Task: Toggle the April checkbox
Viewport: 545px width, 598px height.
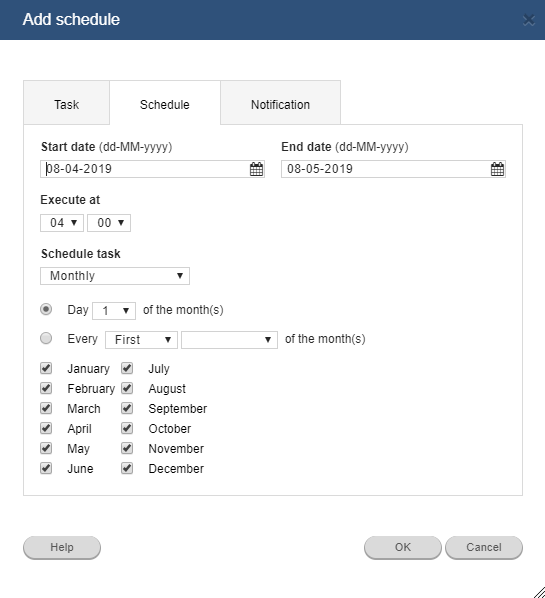Action: click(x=46, y=428)
